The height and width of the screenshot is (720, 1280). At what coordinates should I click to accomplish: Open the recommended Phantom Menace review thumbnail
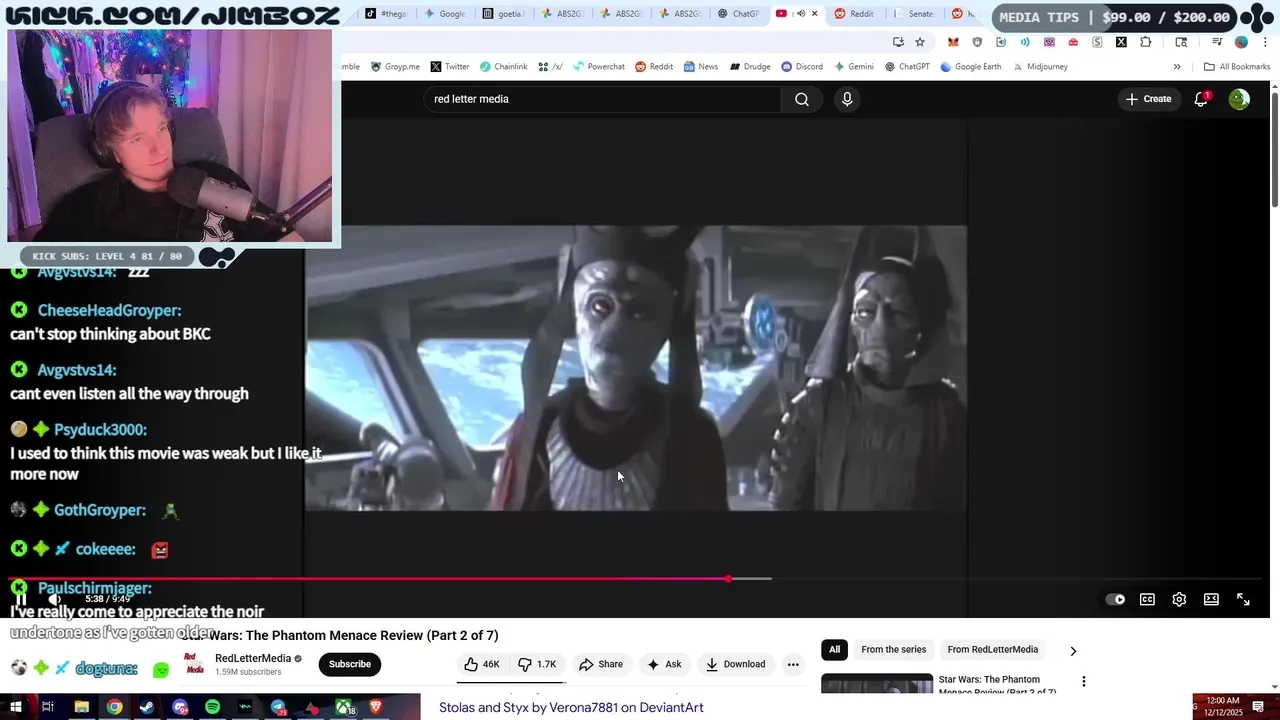877,685
